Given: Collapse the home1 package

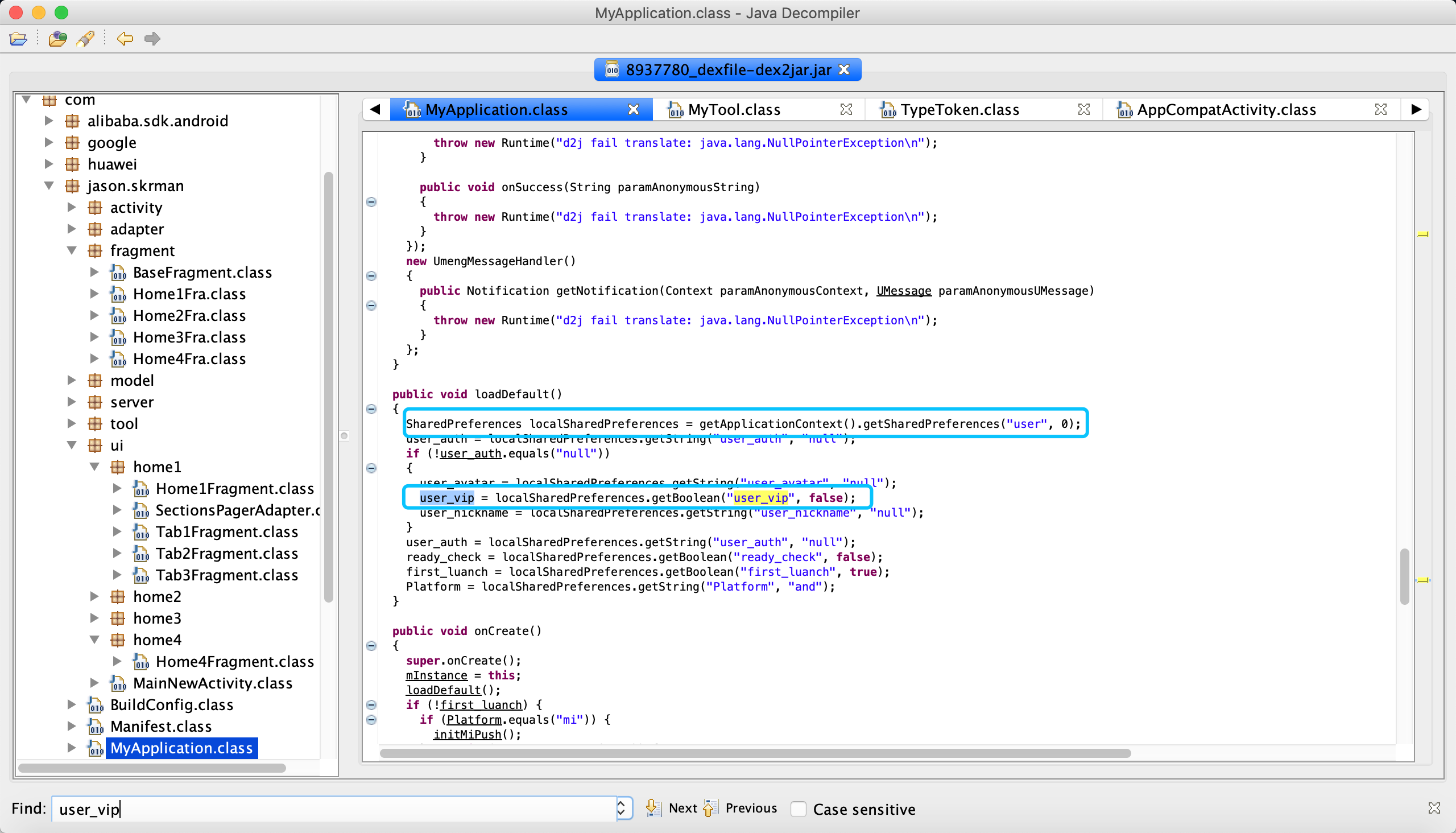Looking at the screenshot, I should point(95,467).
